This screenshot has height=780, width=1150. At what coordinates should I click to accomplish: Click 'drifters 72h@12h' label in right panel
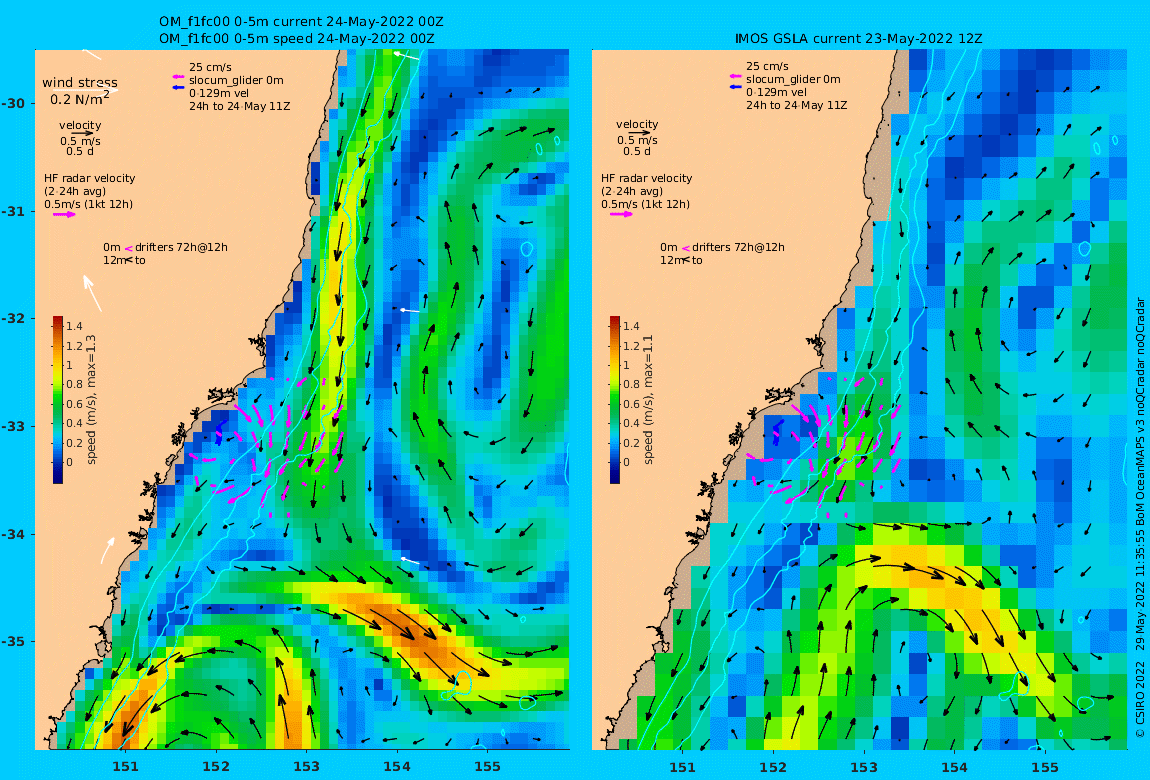[739, 248]
